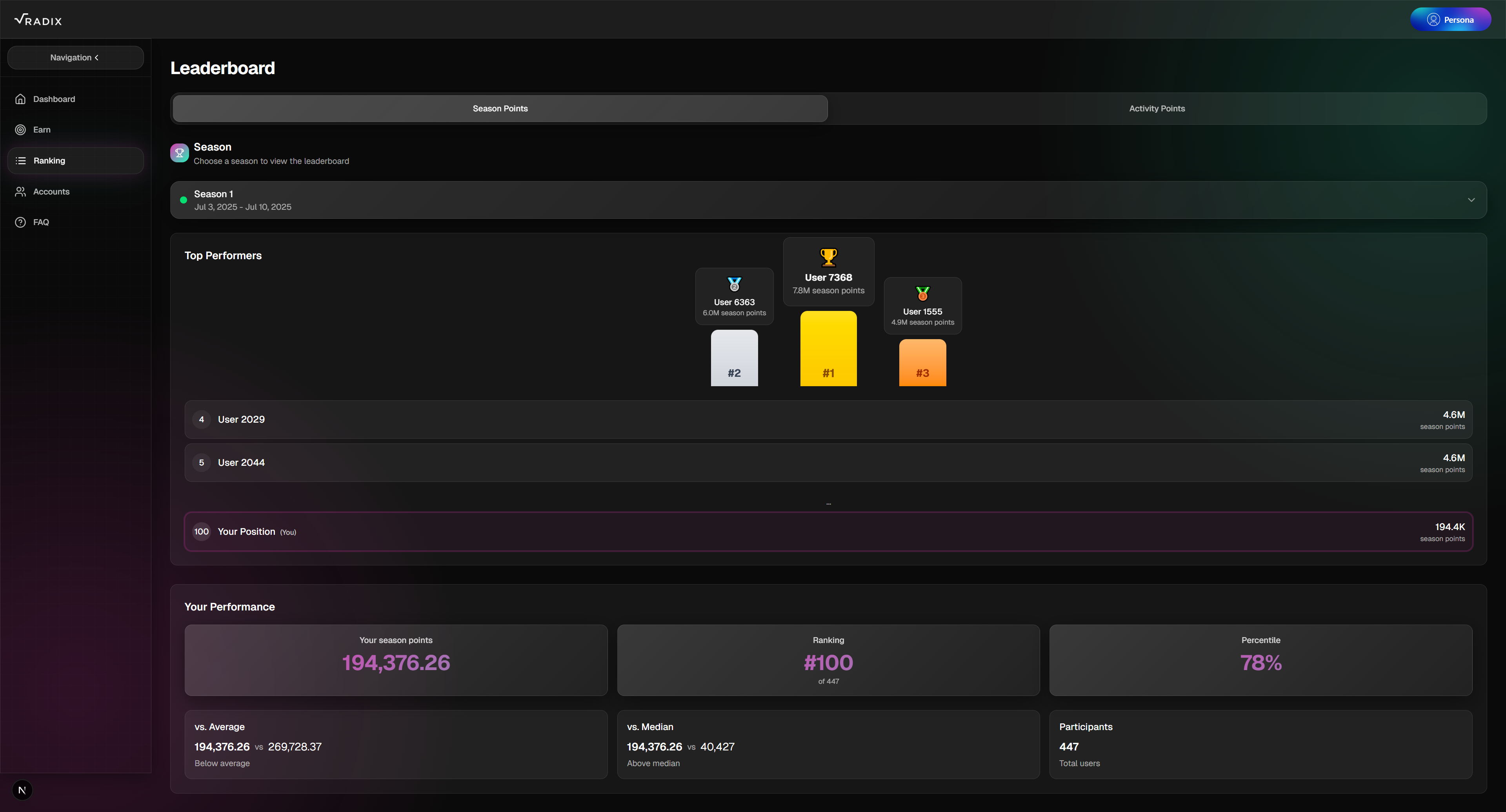Switch to Activity Points tab

(x=1157, y=109)
